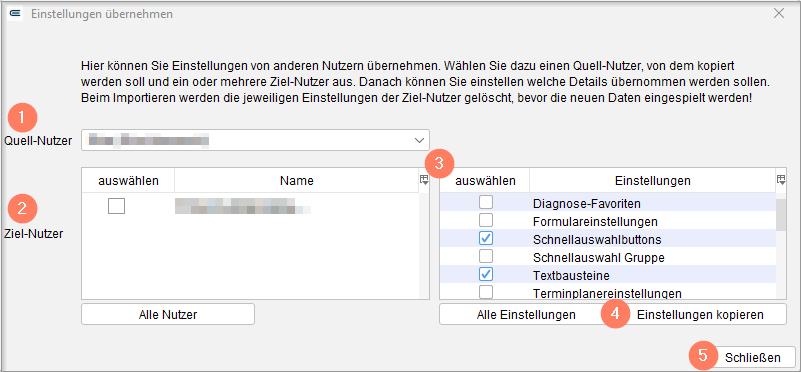Check the Formulareinstellungen checkbox
801x372 pixels.
[x=485, y=221]
